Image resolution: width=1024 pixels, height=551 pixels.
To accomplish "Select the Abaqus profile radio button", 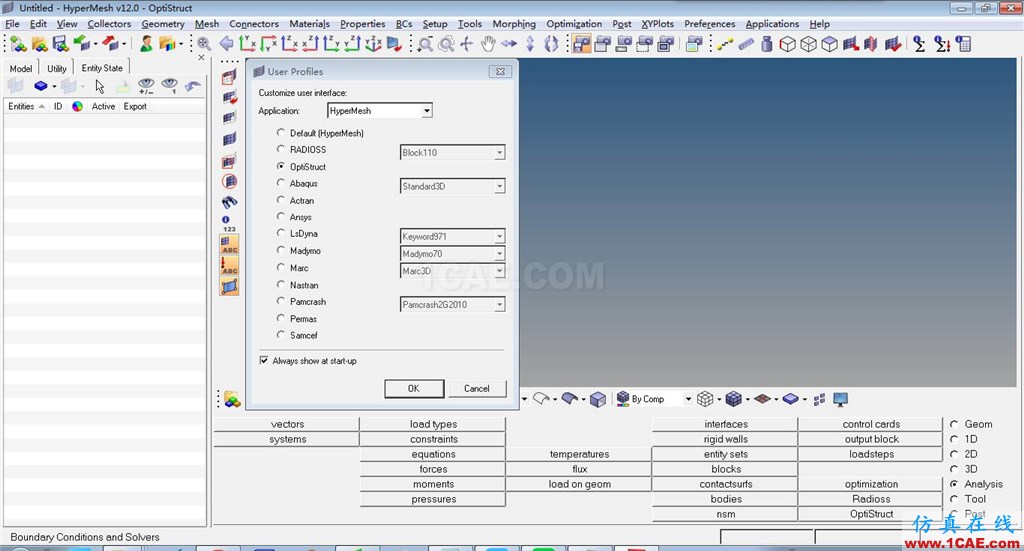I will (281, 183).
